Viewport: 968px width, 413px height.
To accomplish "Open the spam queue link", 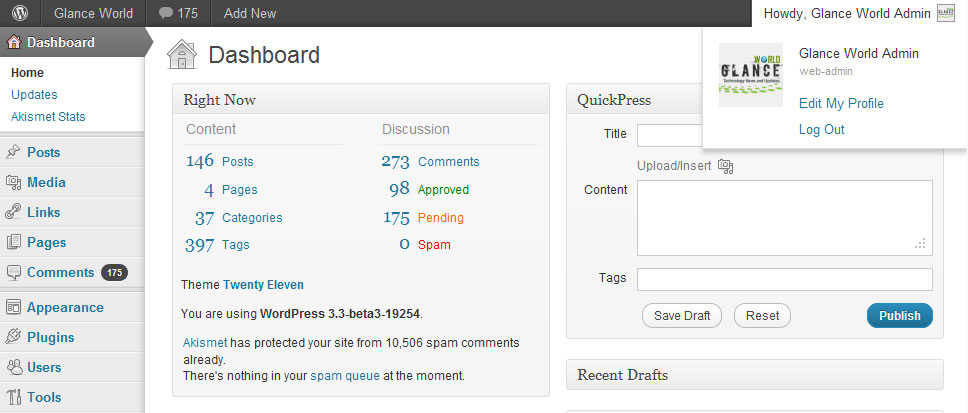I will [345, 375].
